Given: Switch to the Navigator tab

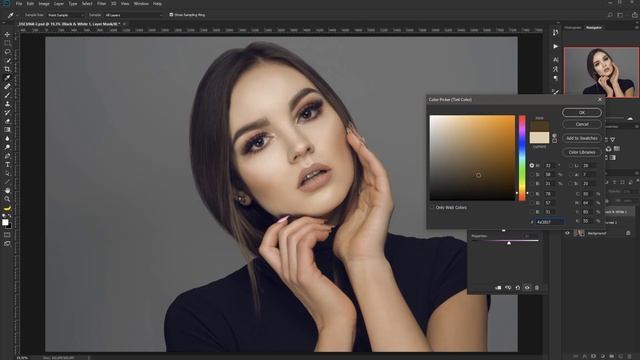Looking at the screenshot, I should tap(594, 28).
